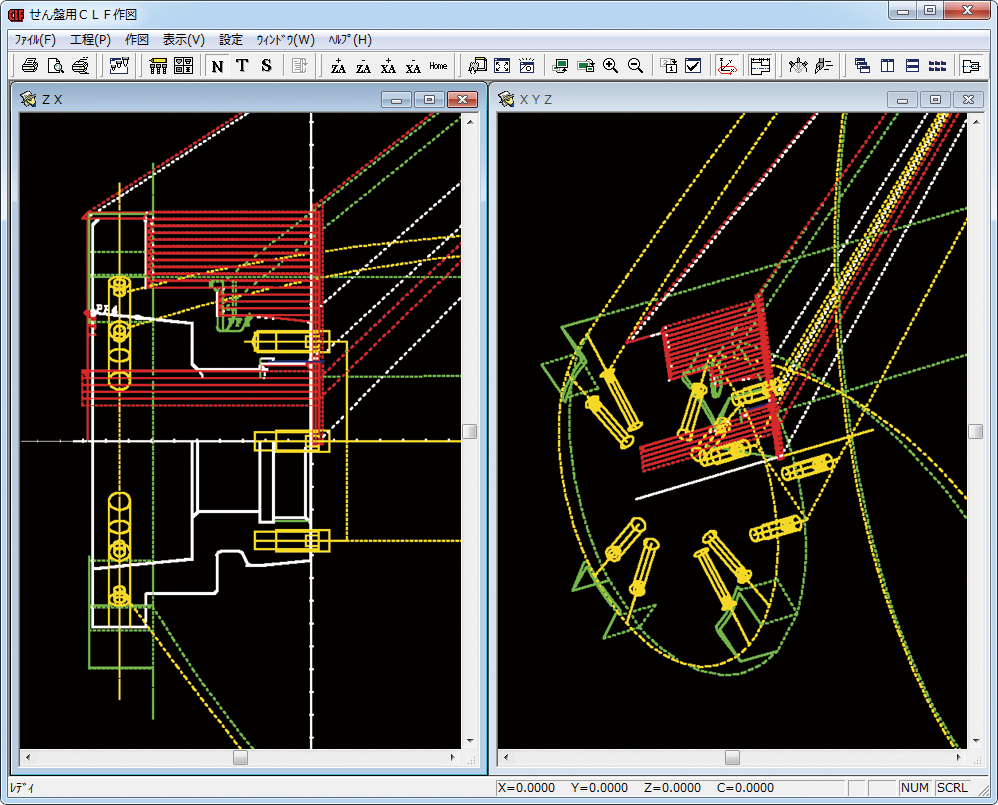Click the checkmark box toolbar icon
Screen dimensions: 998x805
[x=694, y=66]
